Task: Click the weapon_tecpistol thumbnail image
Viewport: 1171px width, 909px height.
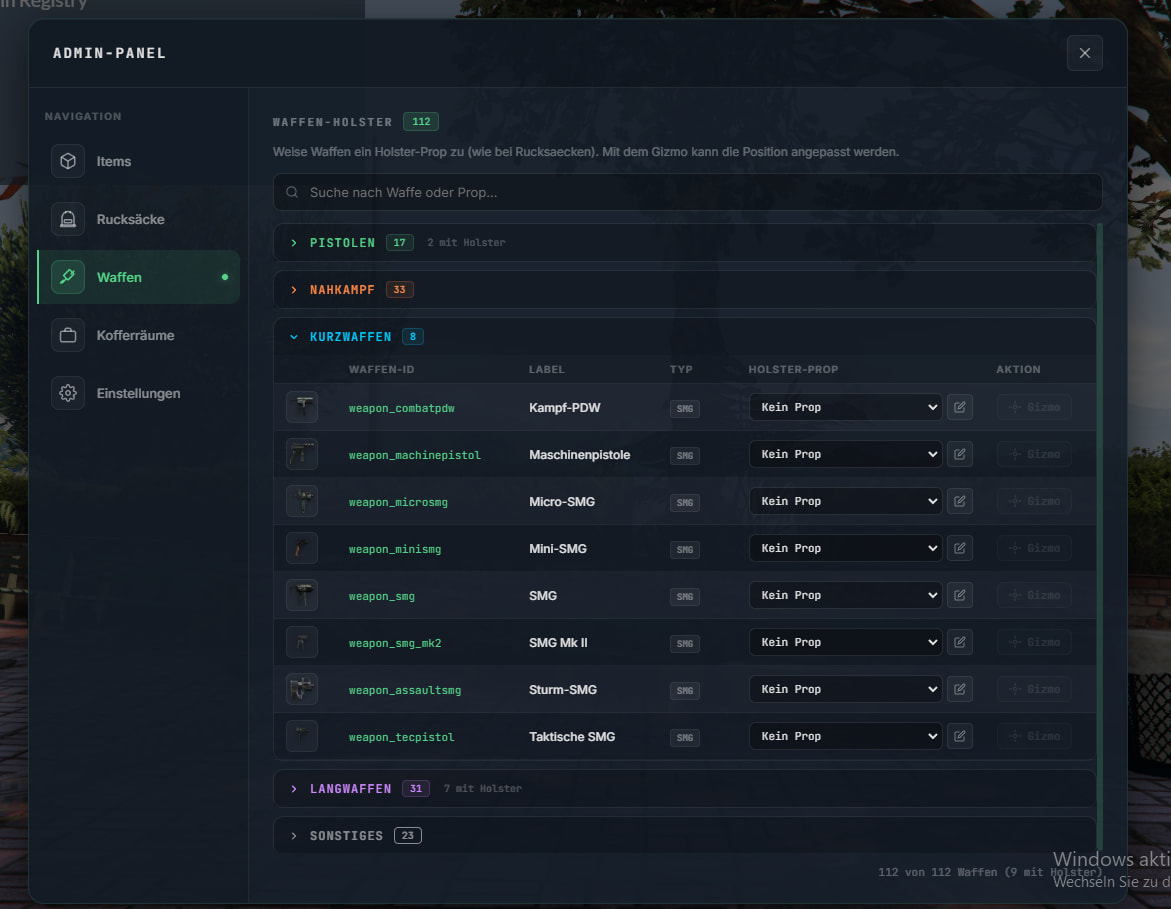Action: pos(302,736)
